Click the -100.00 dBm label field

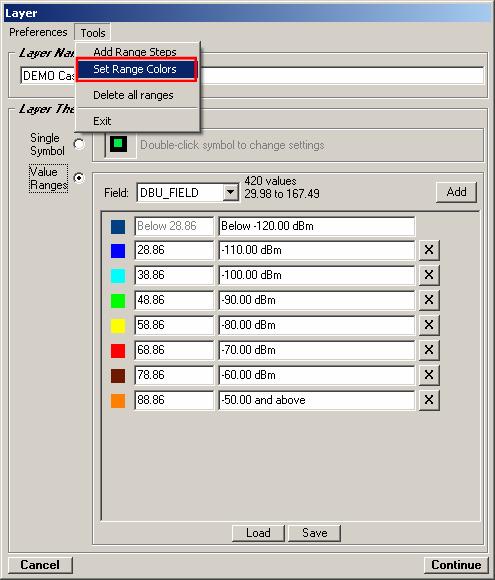tap(317, 275)
